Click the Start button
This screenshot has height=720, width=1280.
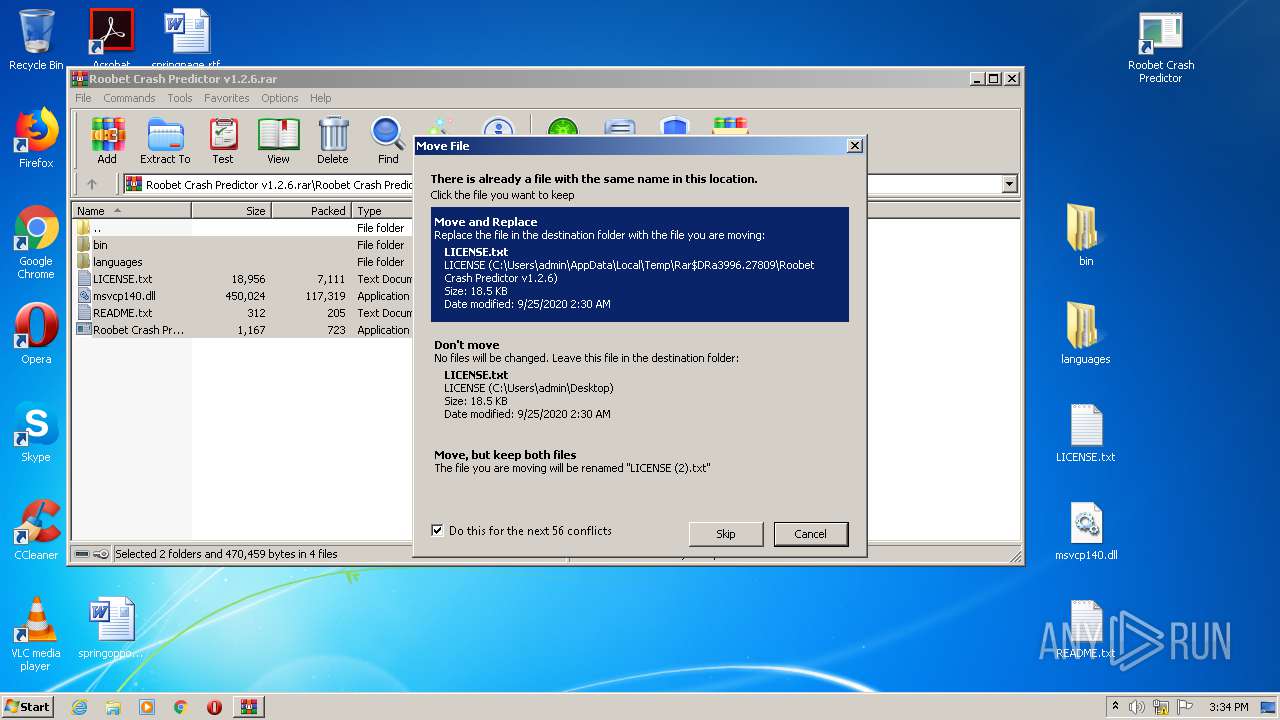[x=27, y=707]
